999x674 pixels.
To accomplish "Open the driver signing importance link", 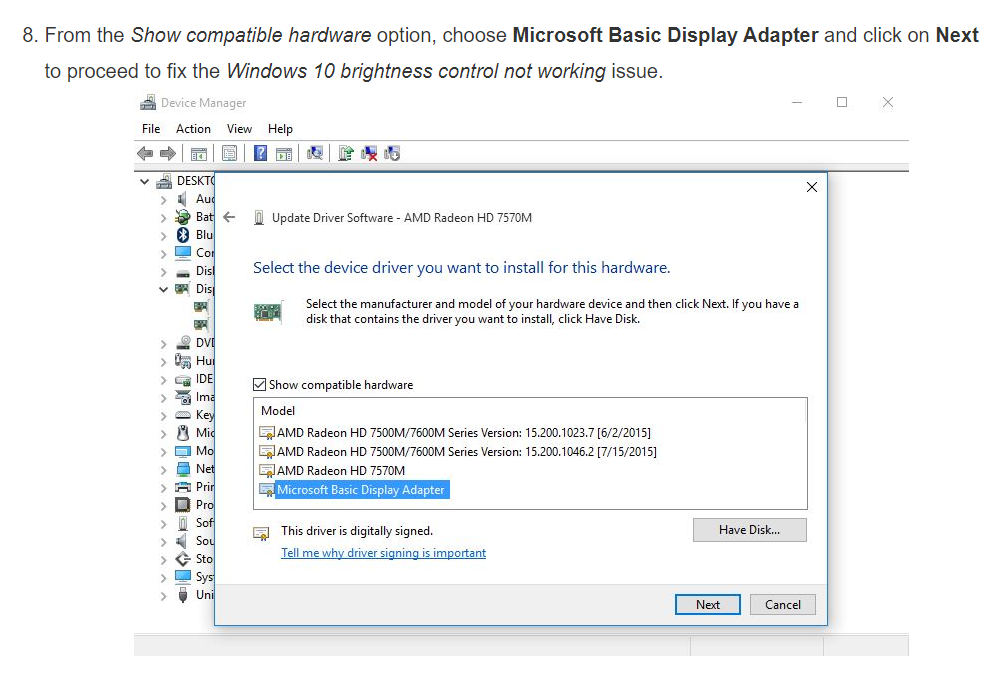I will coord(383,552).
